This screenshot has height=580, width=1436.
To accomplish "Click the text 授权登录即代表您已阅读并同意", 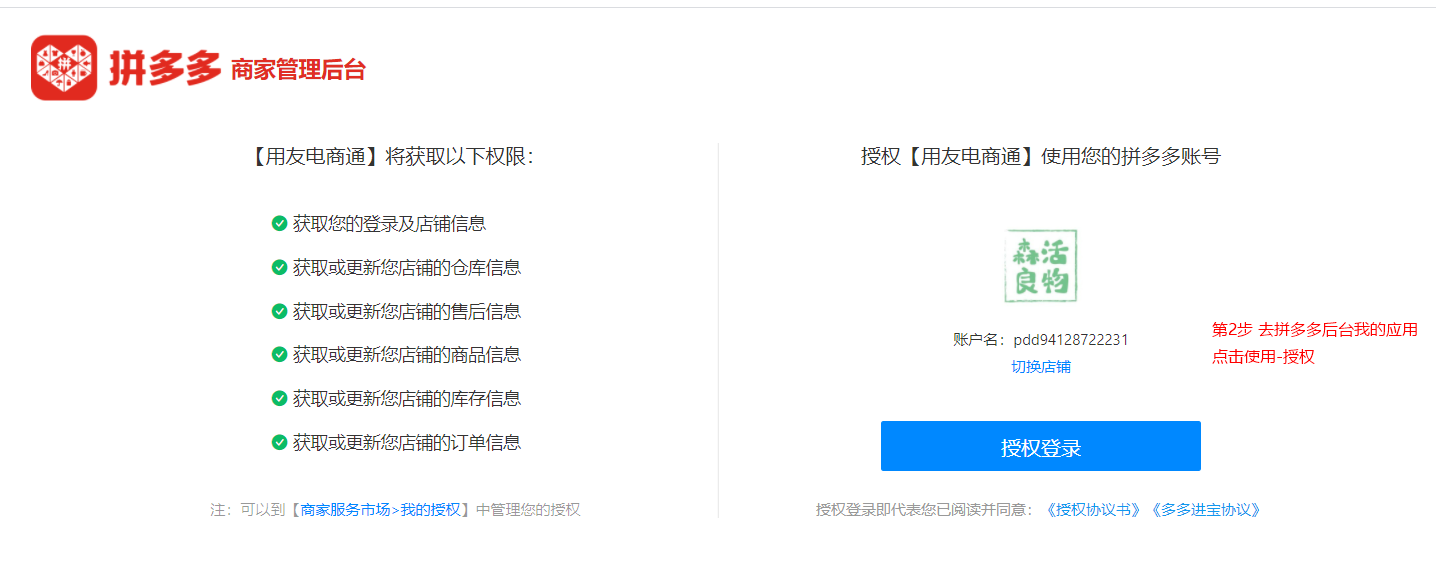I will (x=924, y=510).
